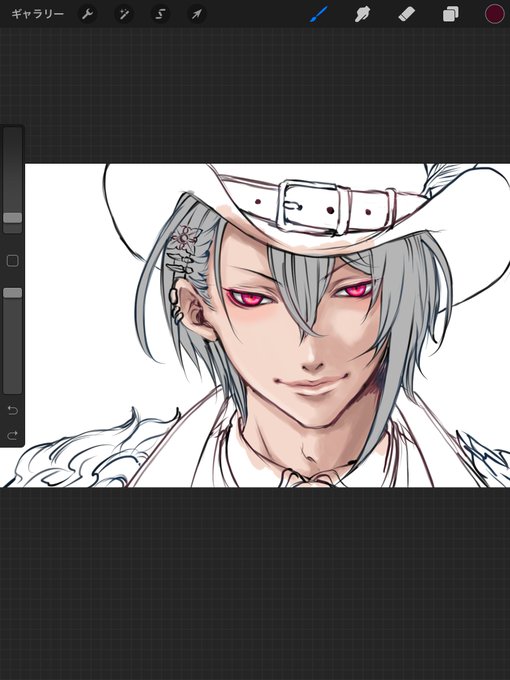This screenshot has height=680, width=510.
Task: Activate the Transform arrow tool
Action: point(196,14)
